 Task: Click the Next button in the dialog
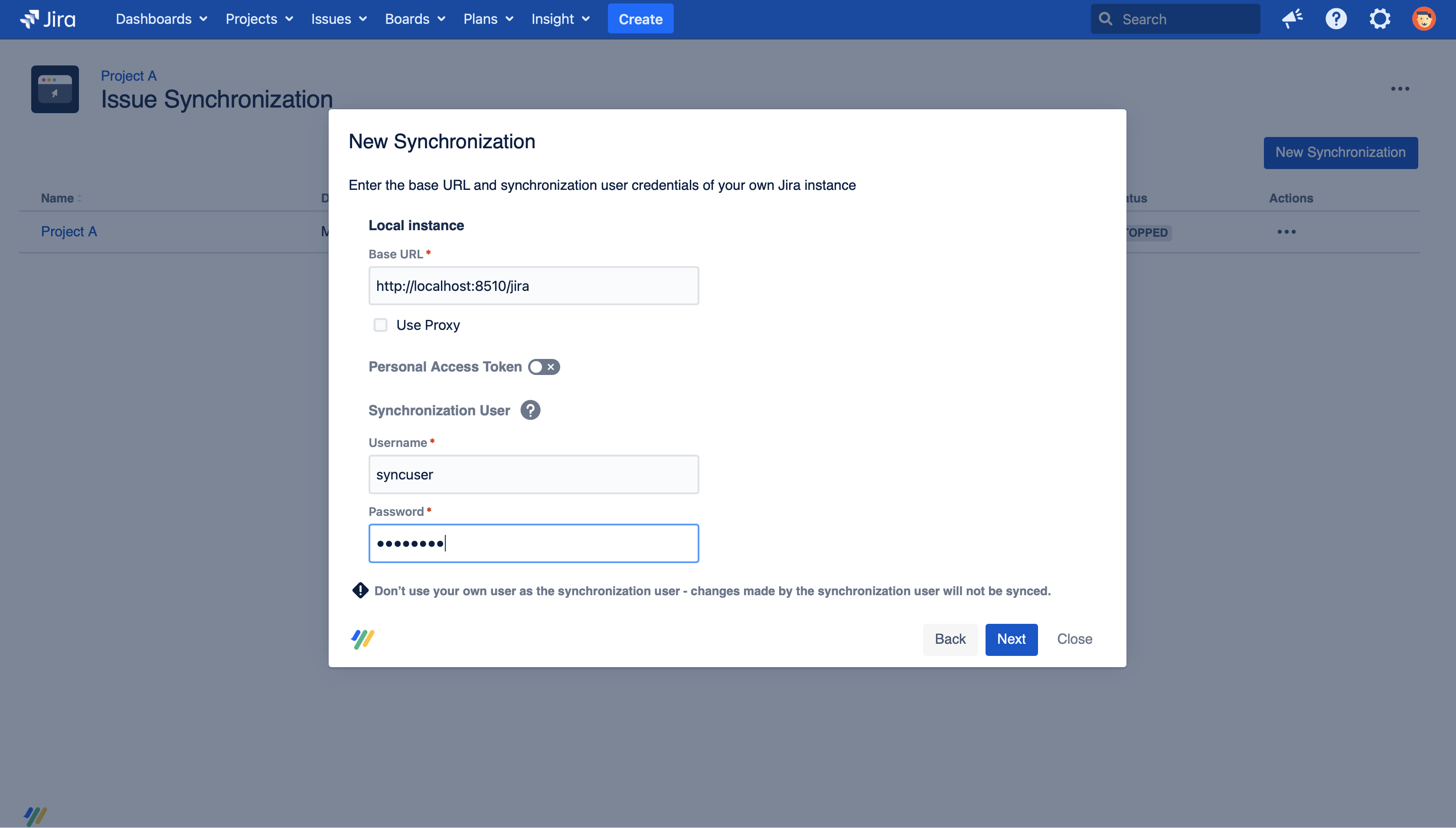click(1011, 639)
